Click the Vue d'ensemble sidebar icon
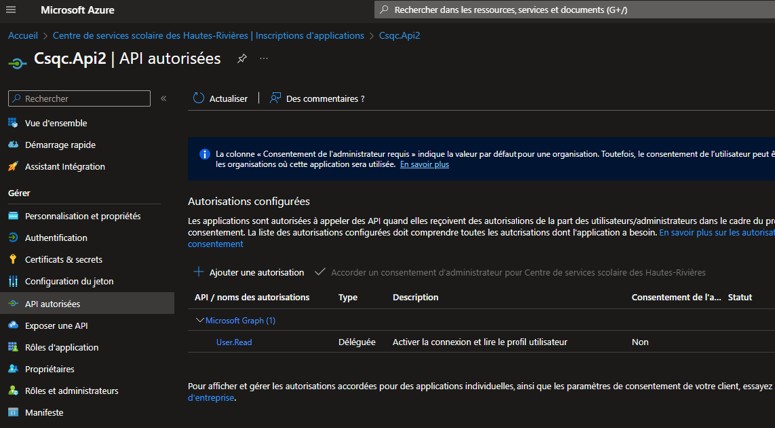Viewport: 775px width, 428px height. pyautogui.click(x=13, y=123)
